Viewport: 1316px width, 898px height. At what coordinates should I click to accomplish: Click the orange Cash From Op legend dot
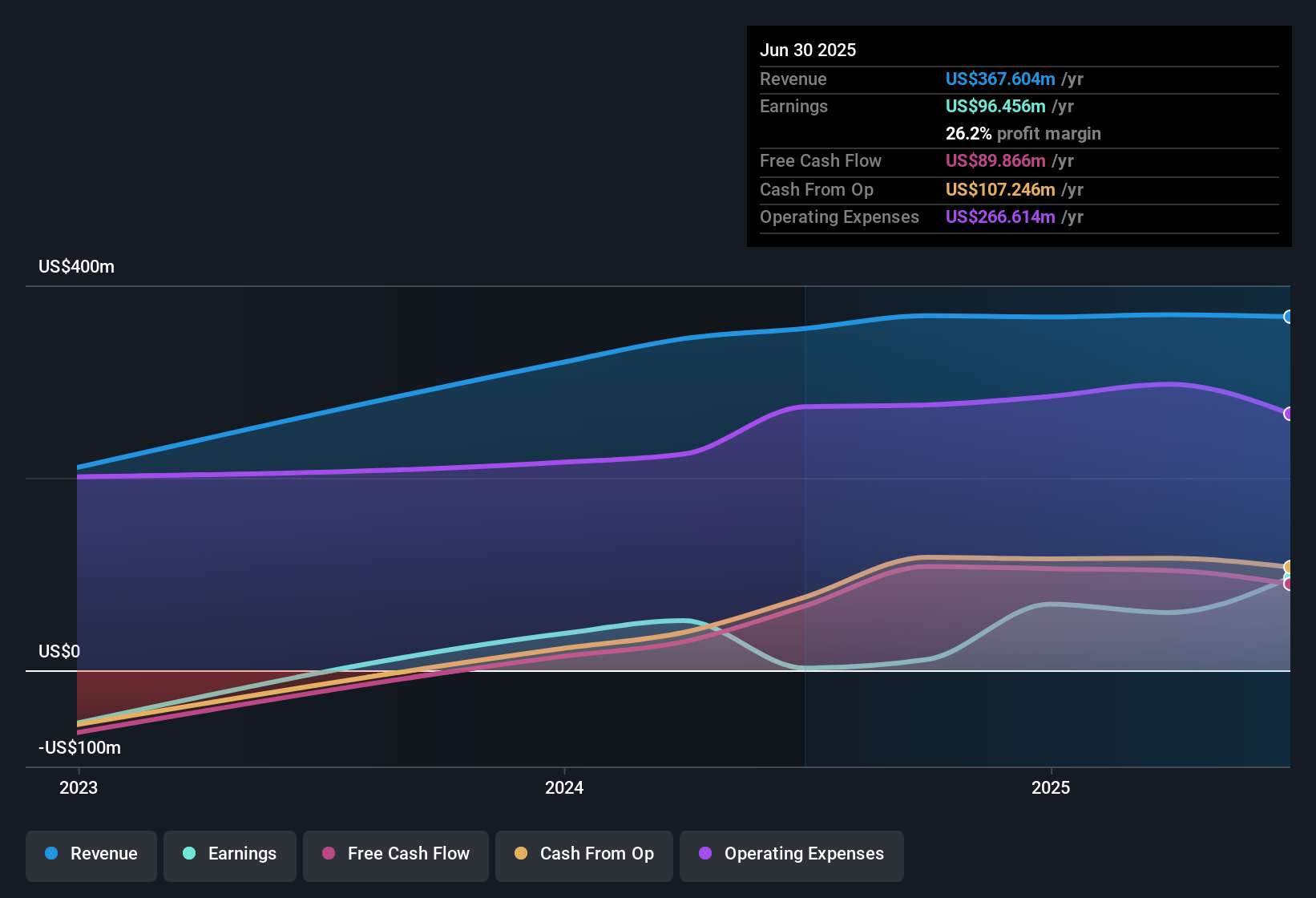[x=520, y=854]
